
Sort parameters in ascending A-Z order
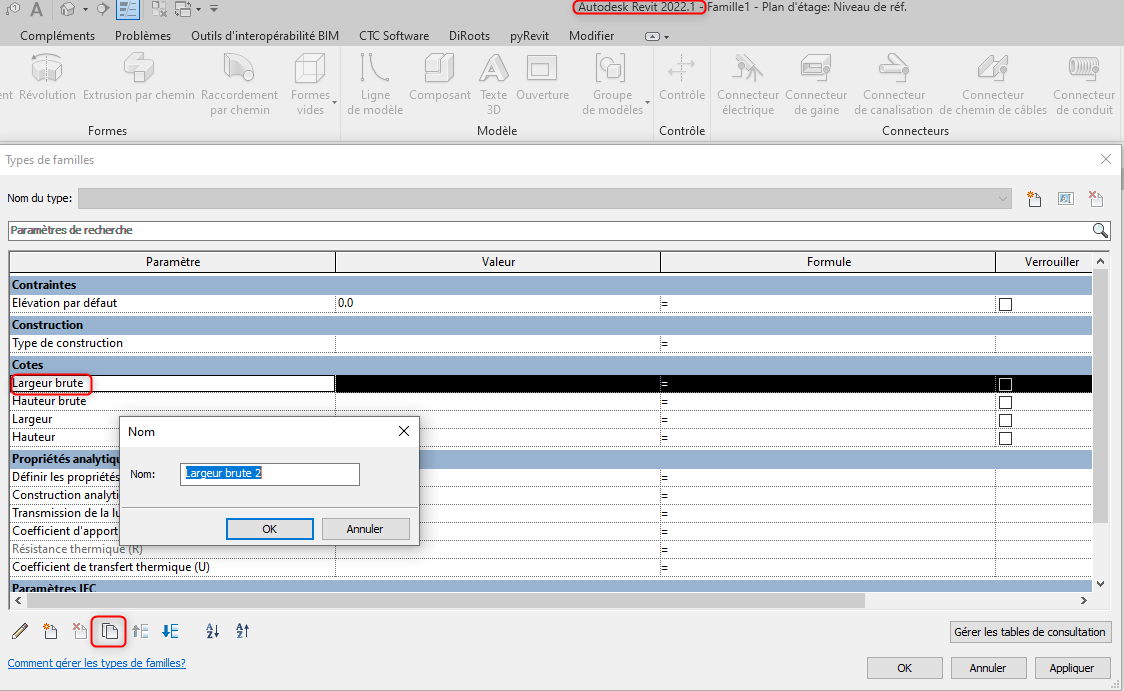212,631
